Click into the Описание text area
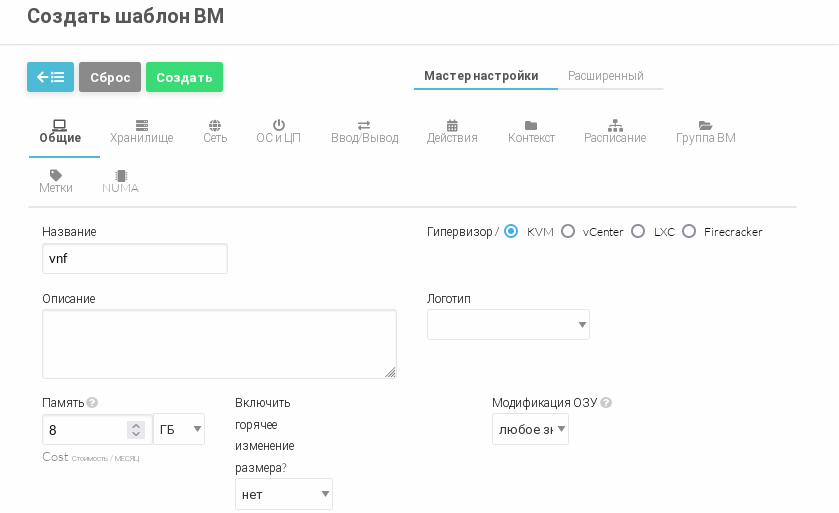The height and width of the screenshot is (513, 839). [x=219, y=344]
